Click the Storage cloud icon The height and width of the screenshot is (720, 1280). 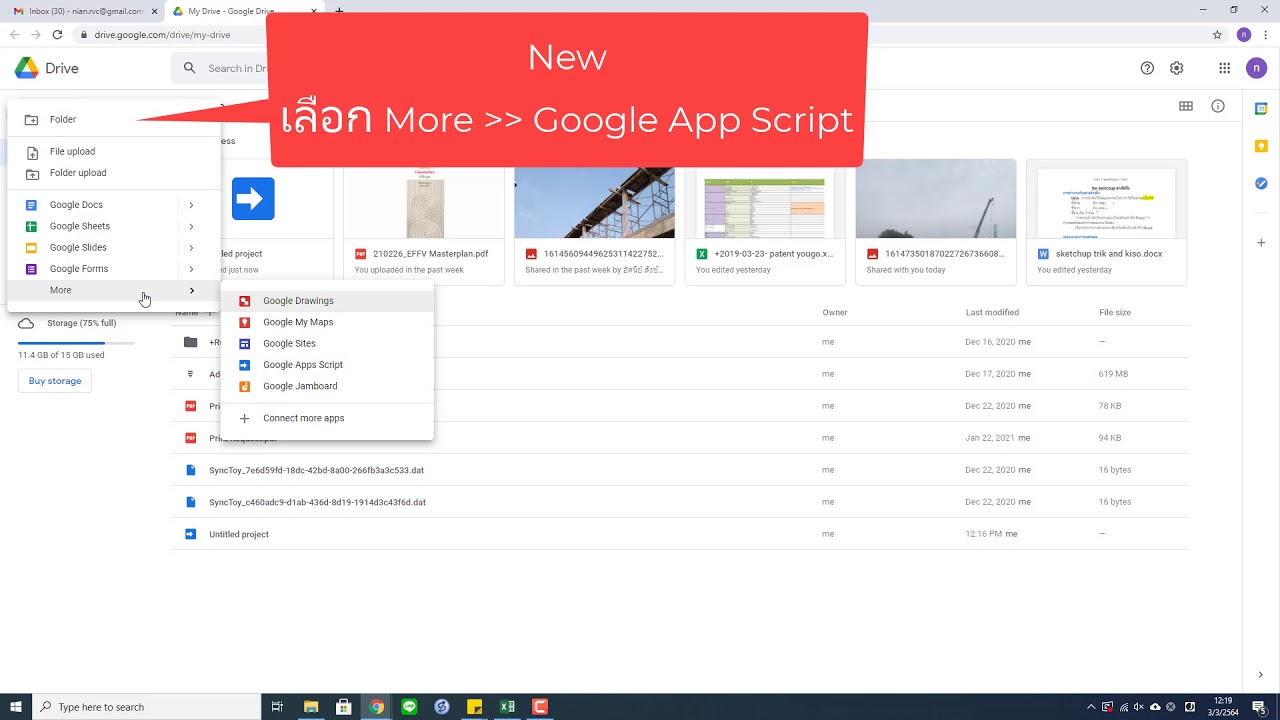pyautogui.click(x=26, y=323)
